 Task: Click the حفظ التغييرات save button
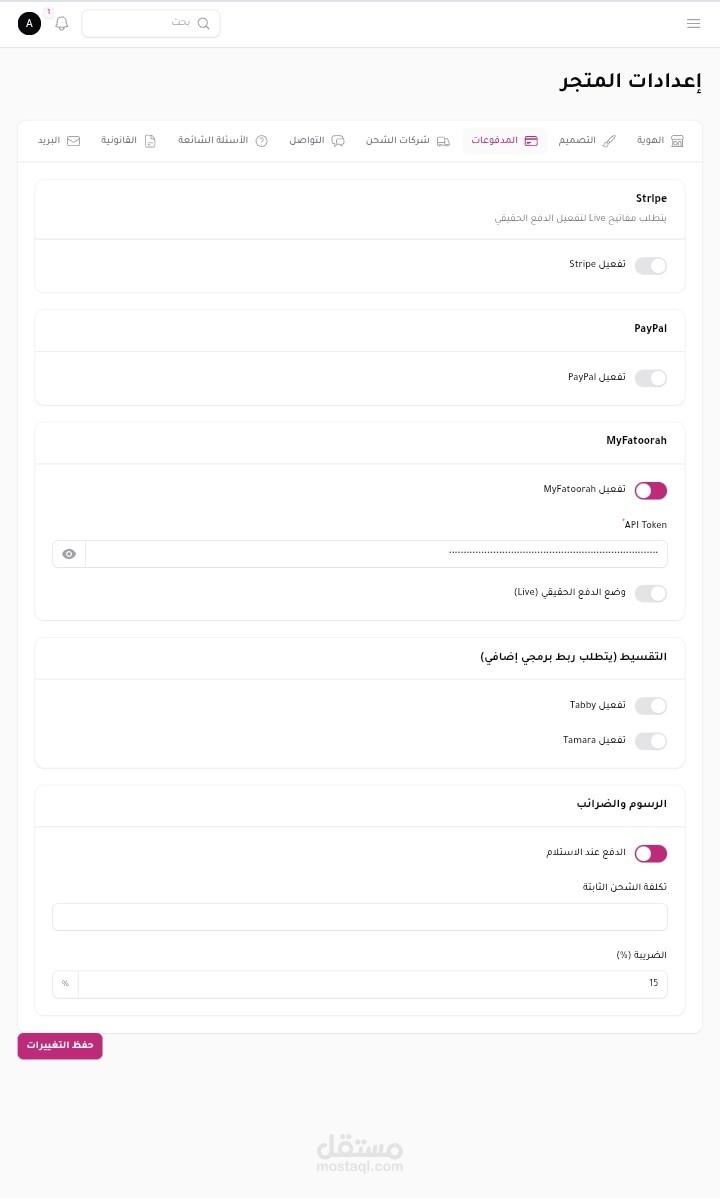tap(60, 1045)
